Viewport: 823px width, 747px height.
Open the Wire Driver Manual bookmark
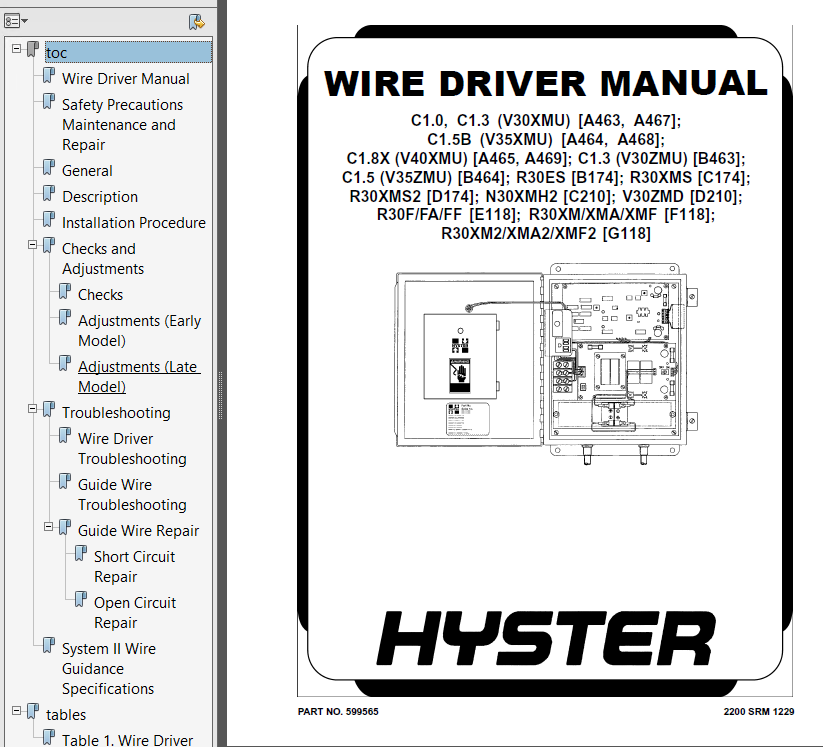[125, 79]
